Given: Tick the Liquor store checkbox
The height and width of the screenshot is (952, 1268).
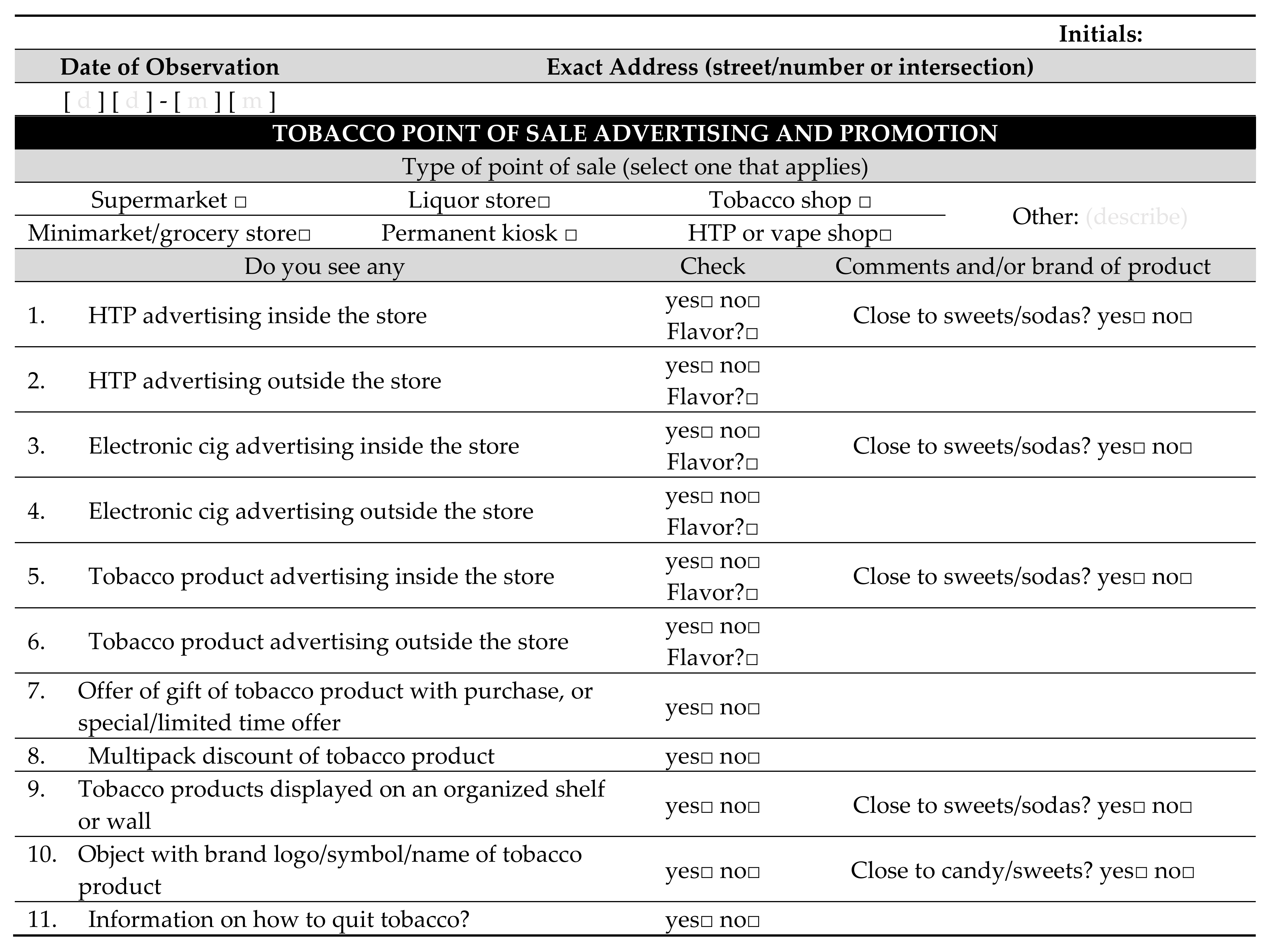Looking at the screenshot, I should [544, 202].
